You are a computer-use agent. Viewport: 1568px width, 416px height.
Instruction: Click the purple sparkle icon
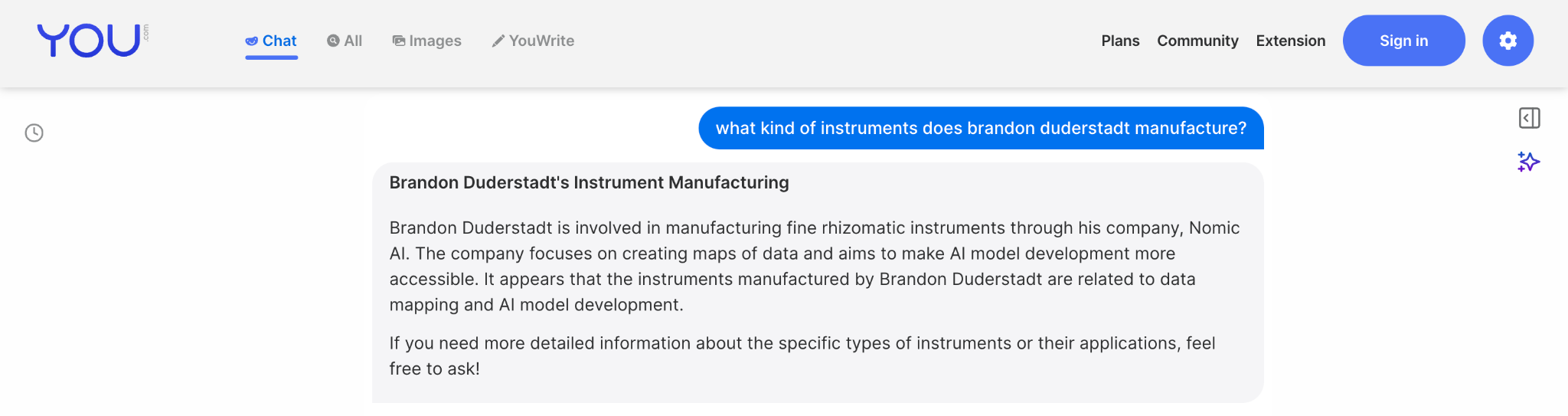(x=1528, y=162)
